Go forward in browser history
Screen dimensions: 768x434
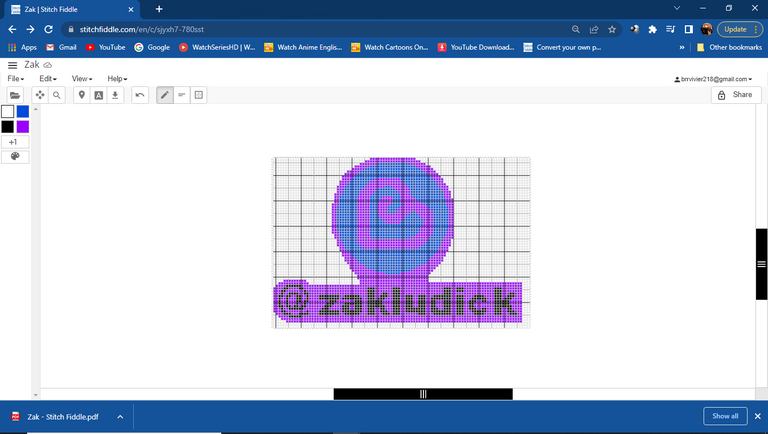(30, 29)
